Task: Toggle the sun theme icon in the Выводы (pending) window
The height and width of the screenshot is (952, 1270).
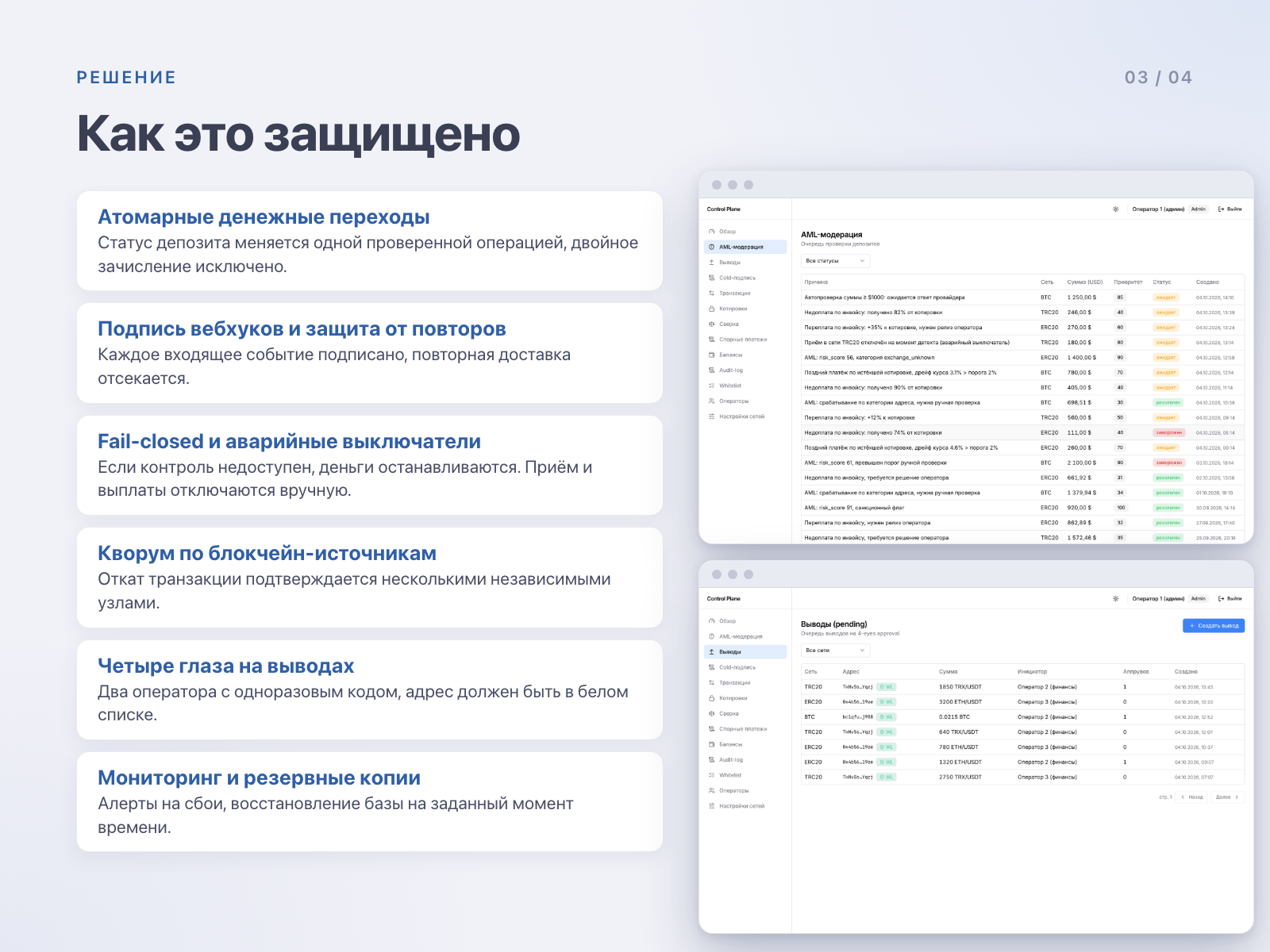Action: click(1115, 599)
